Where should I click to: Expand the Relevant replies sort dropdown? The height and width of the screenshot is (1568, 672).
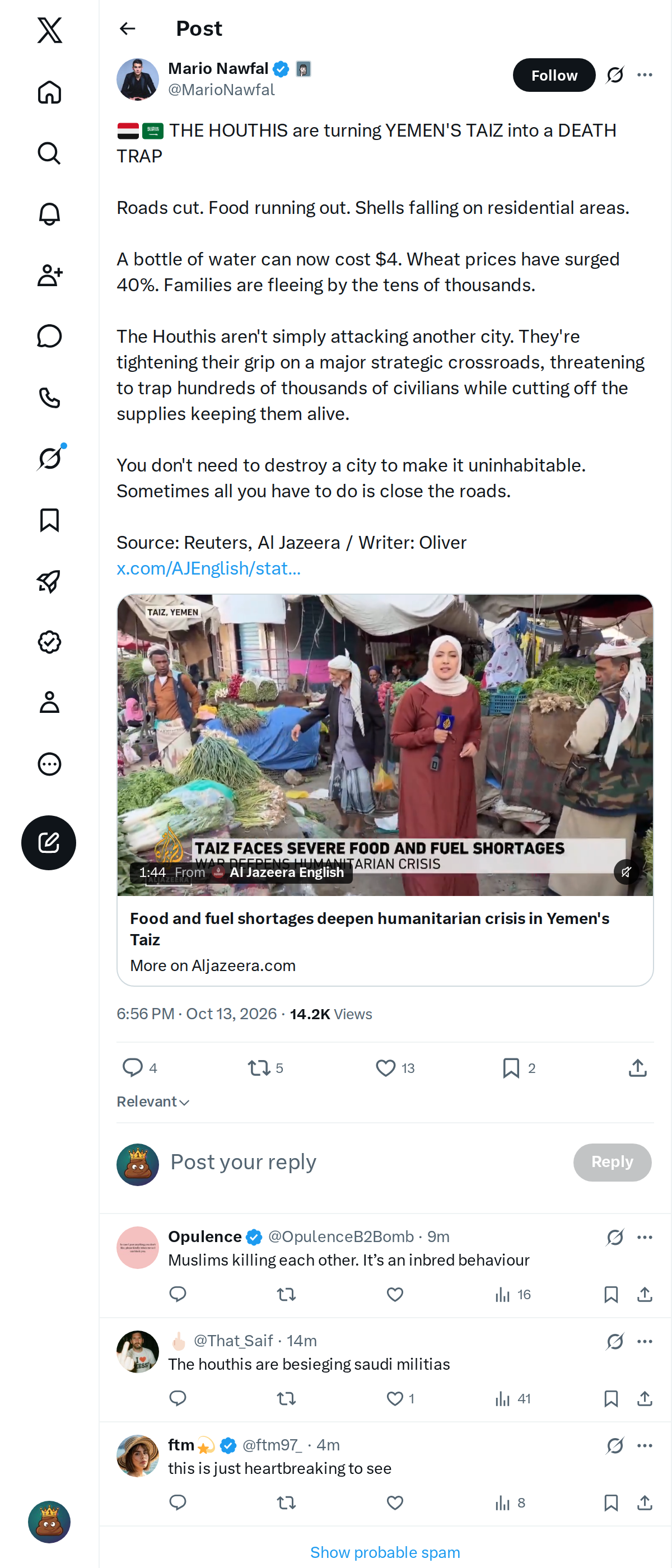153,1102
